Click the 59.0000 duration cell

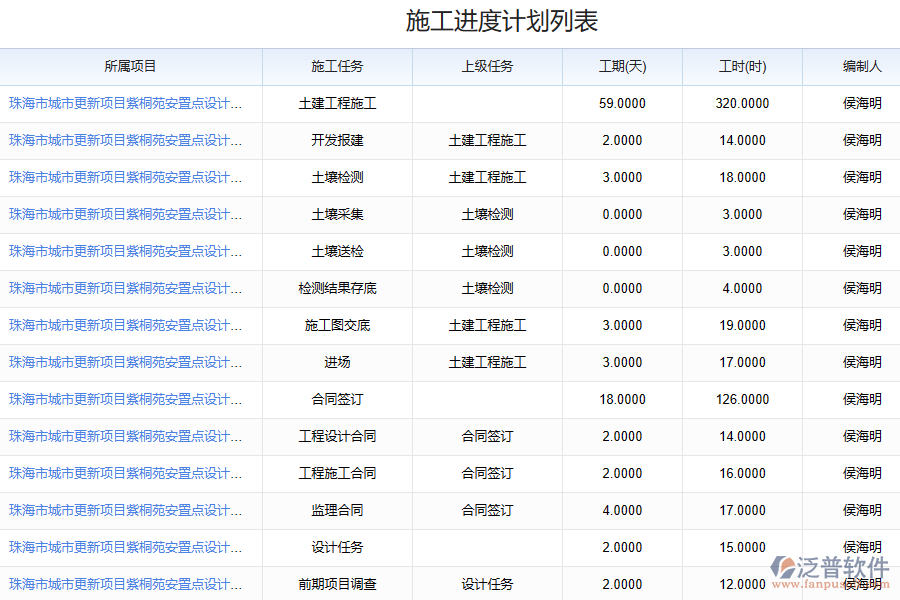622,104
